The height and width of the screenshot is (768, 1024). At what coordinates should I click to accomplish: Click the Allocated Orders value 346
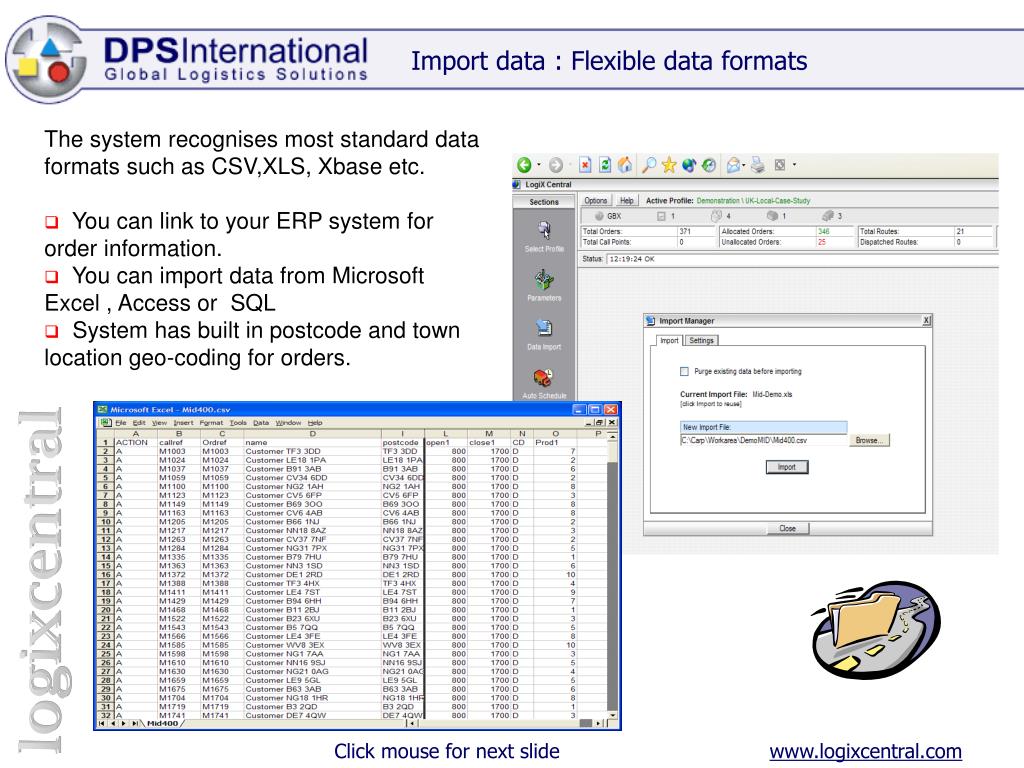(824, 231)
